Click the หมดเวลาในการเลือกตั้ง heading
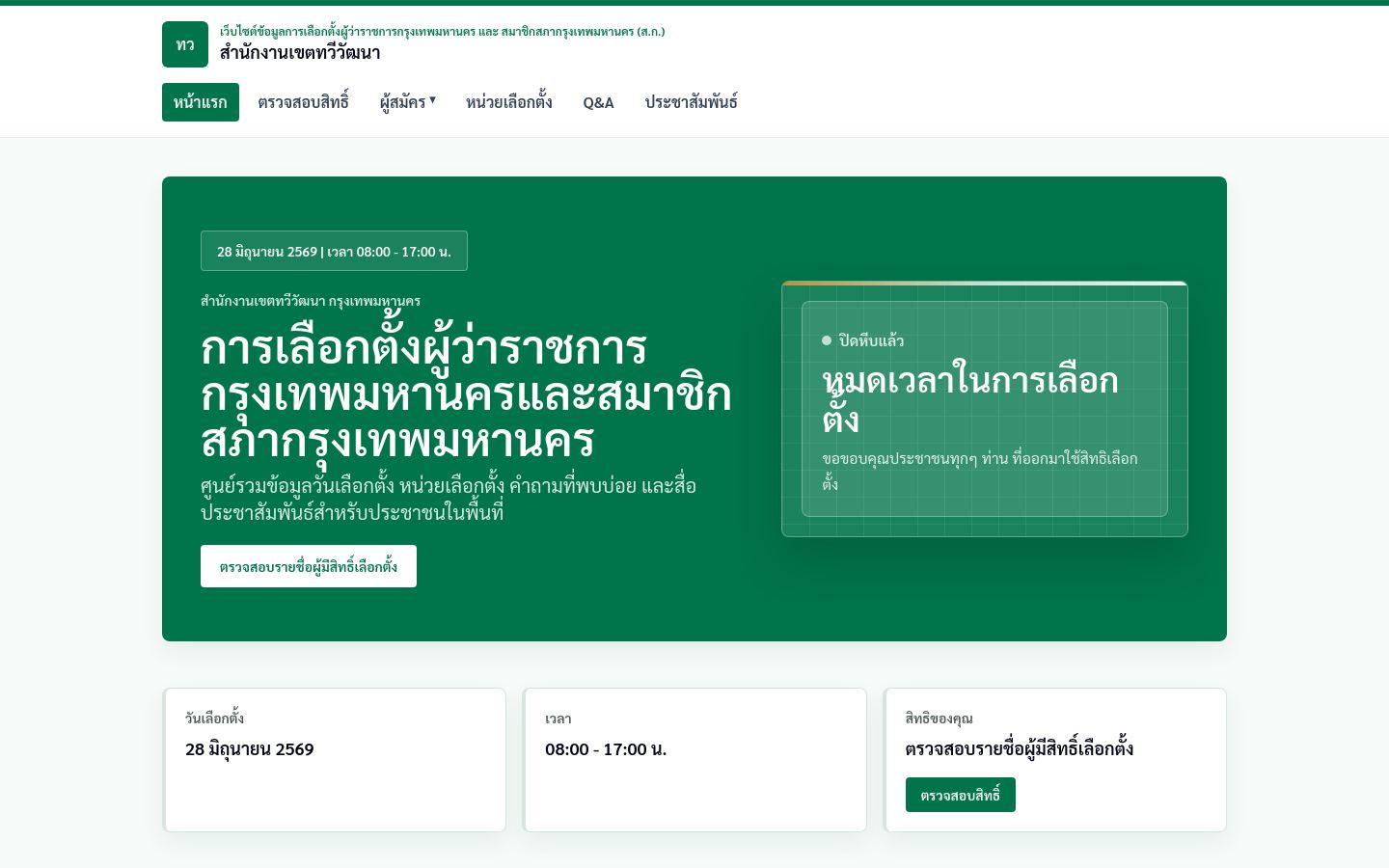The image size is (1389, 868). pos(969,400)
